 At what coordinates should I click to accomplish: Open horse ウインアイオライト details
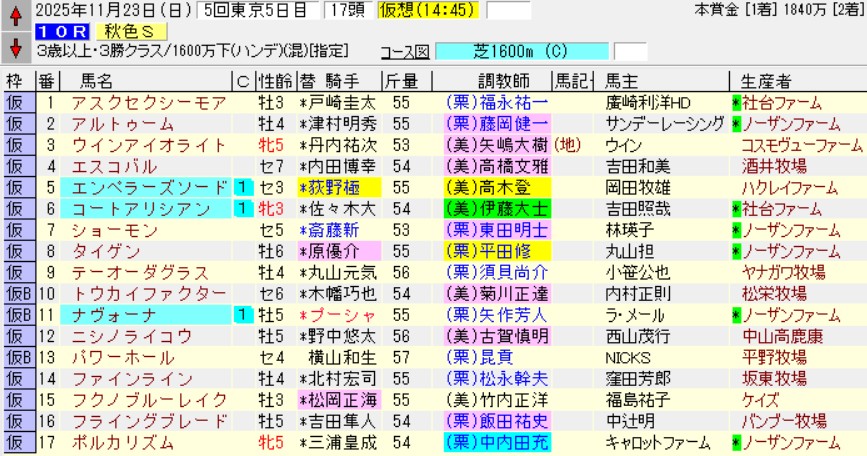click(x=133, y=145)
